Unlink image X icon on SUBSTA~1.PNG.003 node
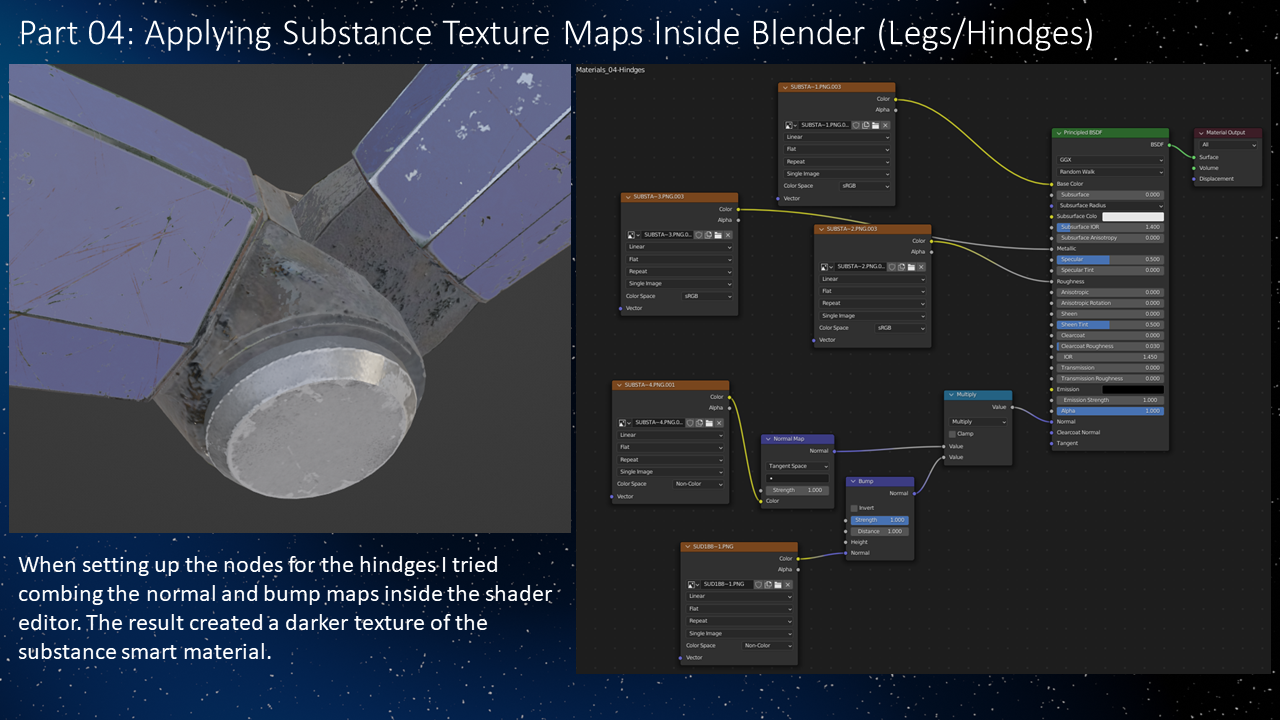 point(885,125)
